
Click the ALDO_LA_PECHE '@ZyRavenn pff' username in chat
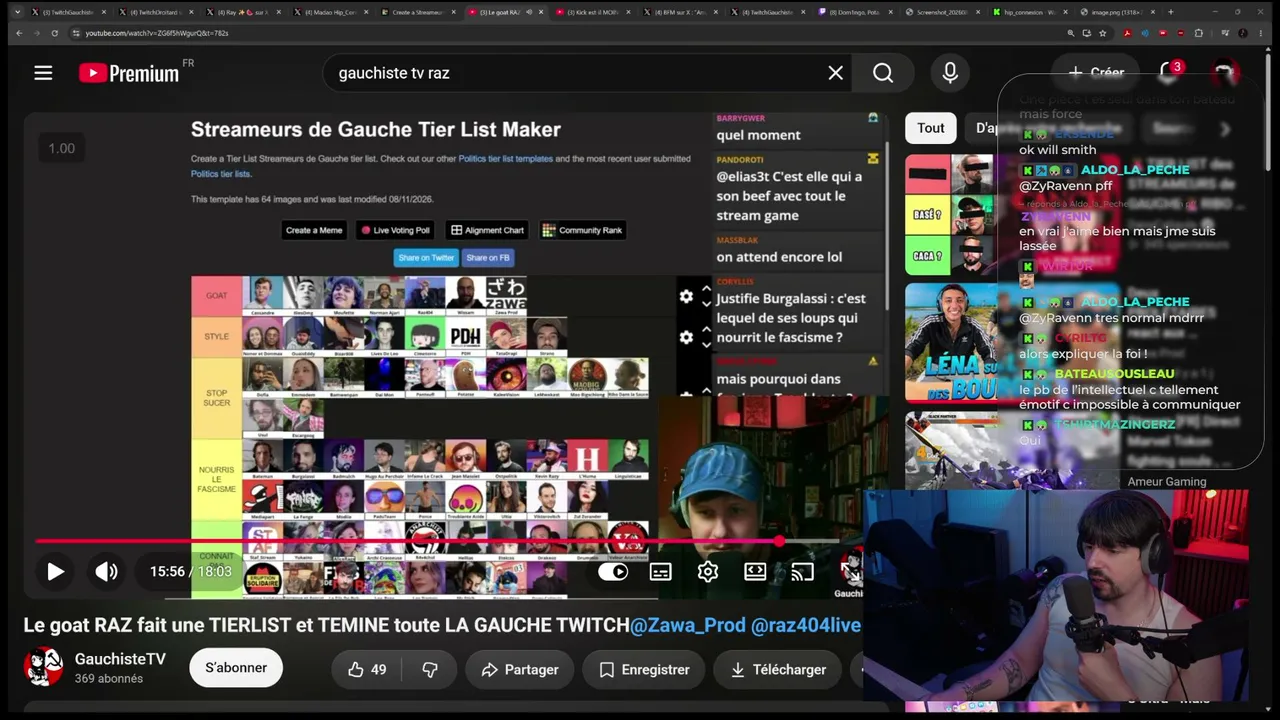coord(1135,170)
